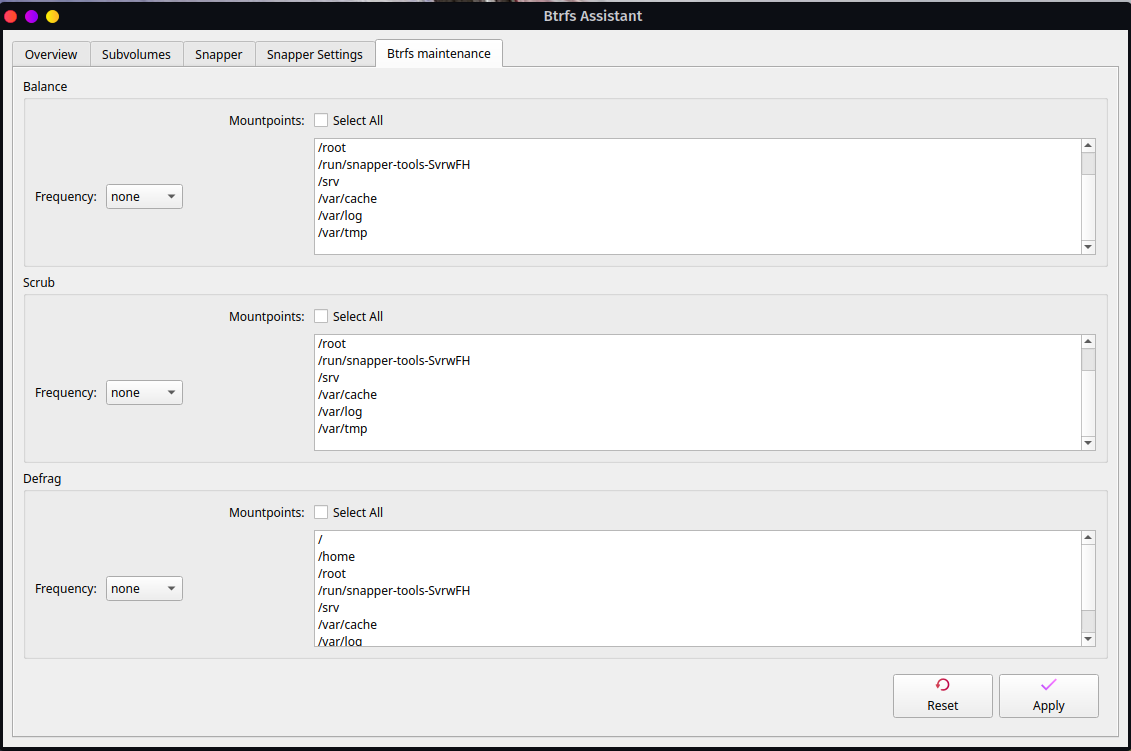Viewport: 1131px width, 751px height.
Task: Toggle Select All for Defrag mountpoints
Action: pyautogui.click(x=321, y=512)
